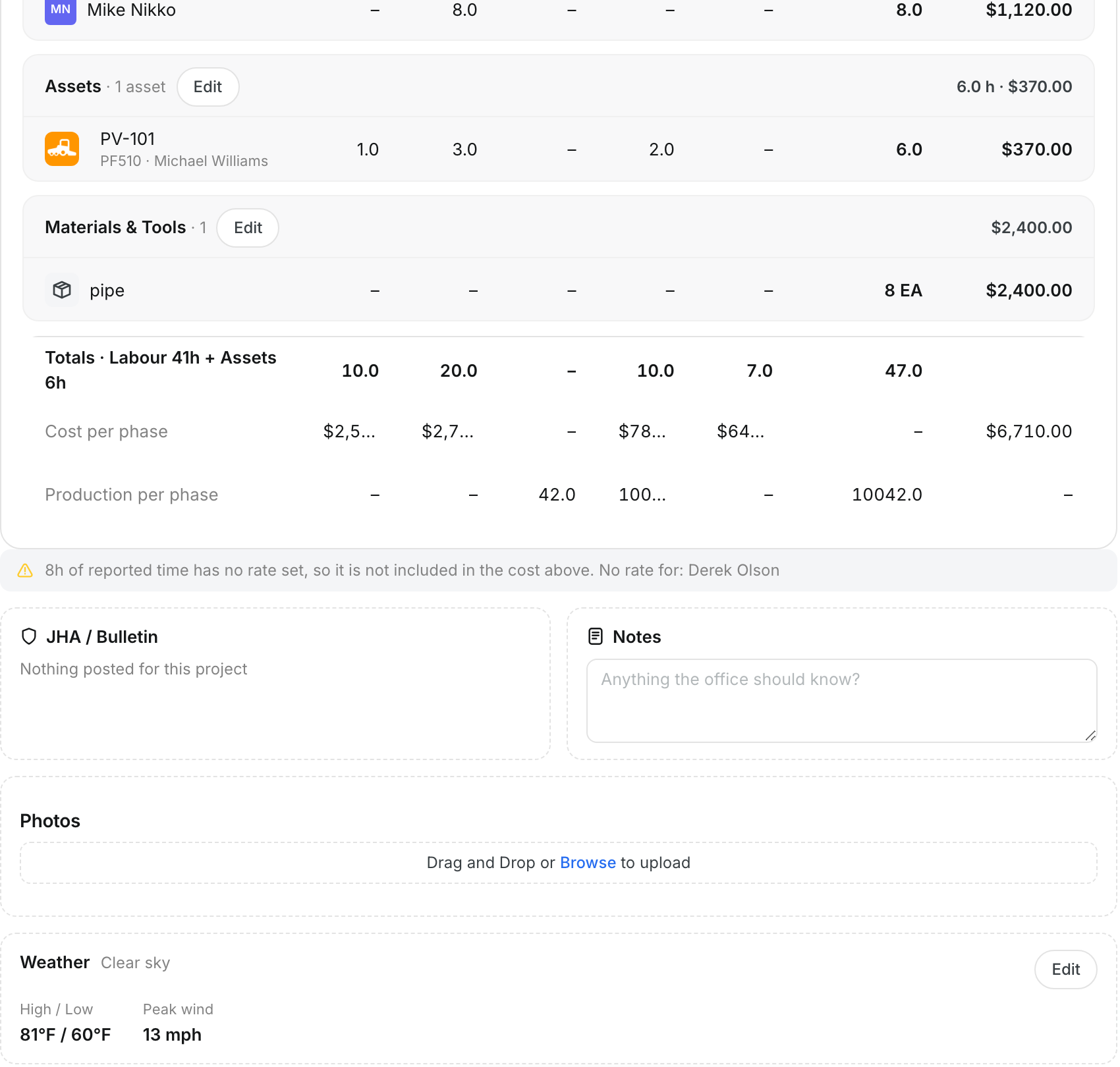Image resolution: width=1120 pixels, height=1067 pixels.
Task: Click the pipe material name
Action: [x=107, y=290]
